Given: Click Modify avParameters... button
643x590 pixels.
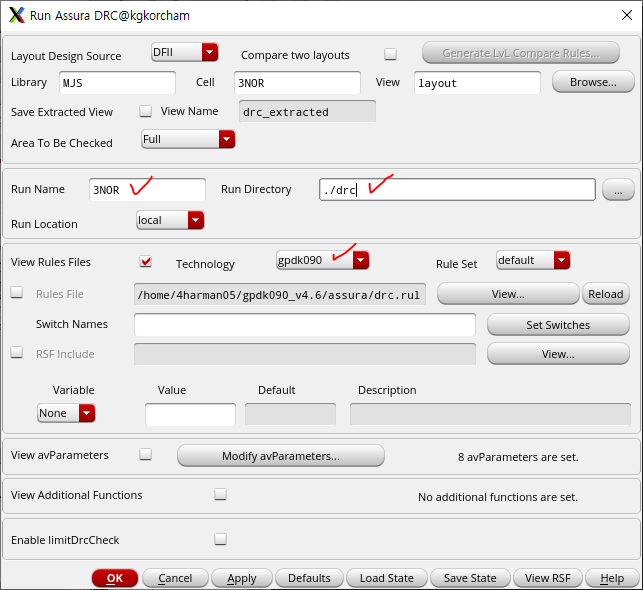Looking at the screenshot, I should coord(281,456).
